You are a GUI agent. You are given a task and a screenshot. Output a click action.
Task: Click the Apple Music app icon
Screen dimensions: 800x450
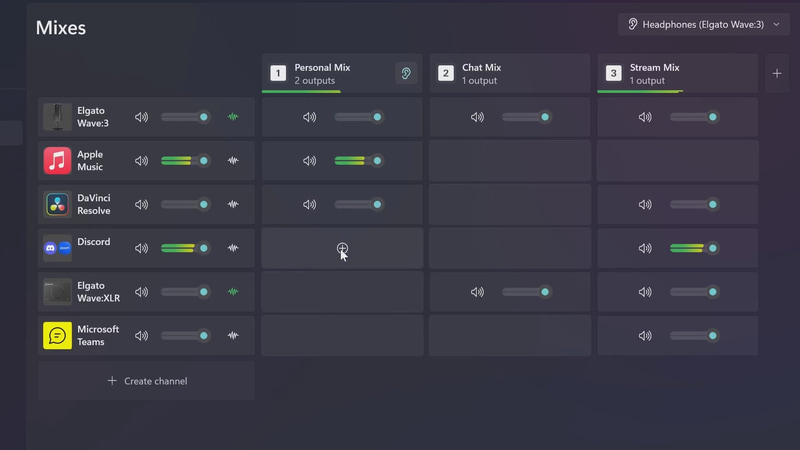(57, 161)
